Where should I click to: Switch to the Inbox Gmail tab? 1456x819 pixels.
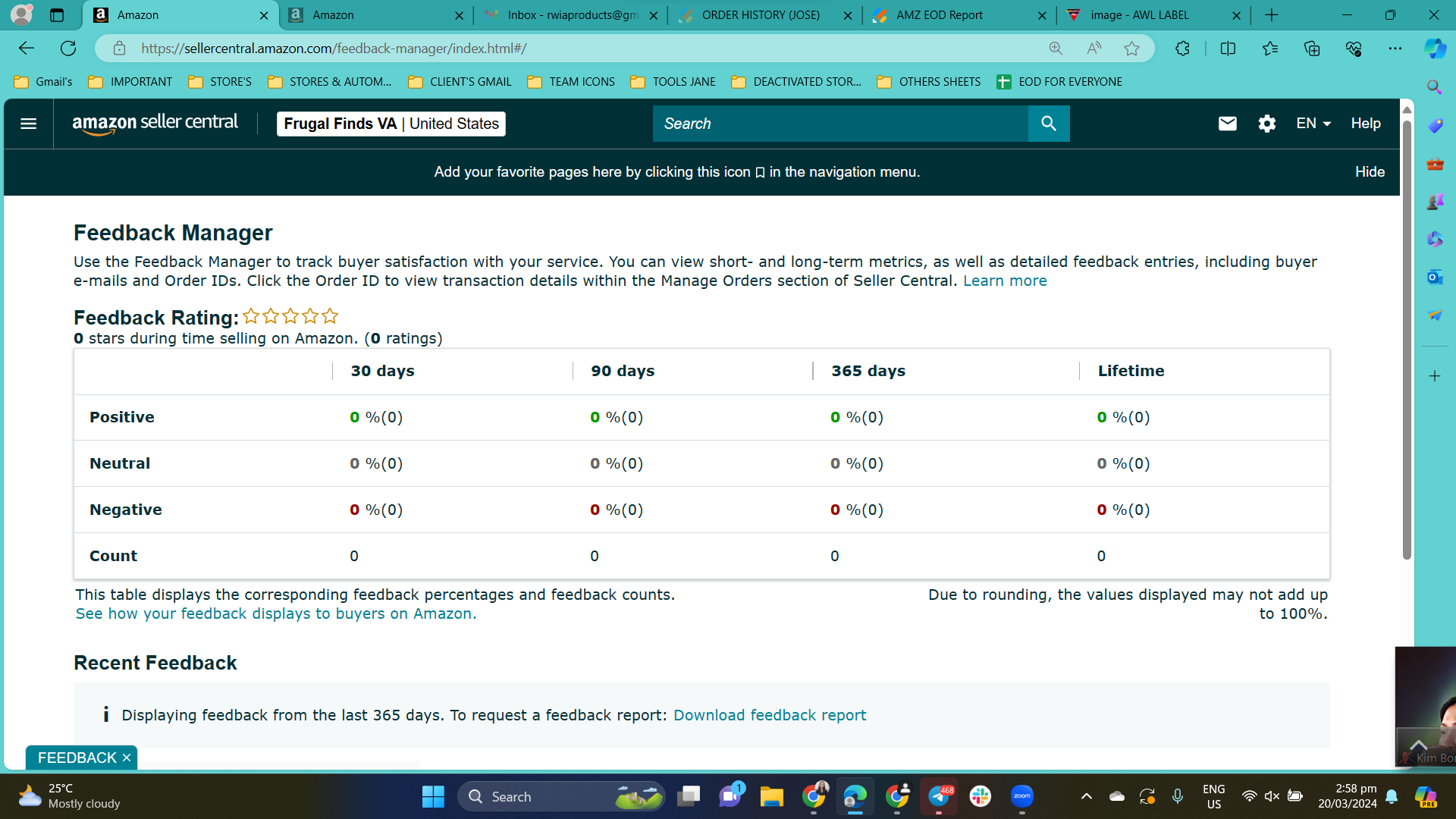[570, 15]
